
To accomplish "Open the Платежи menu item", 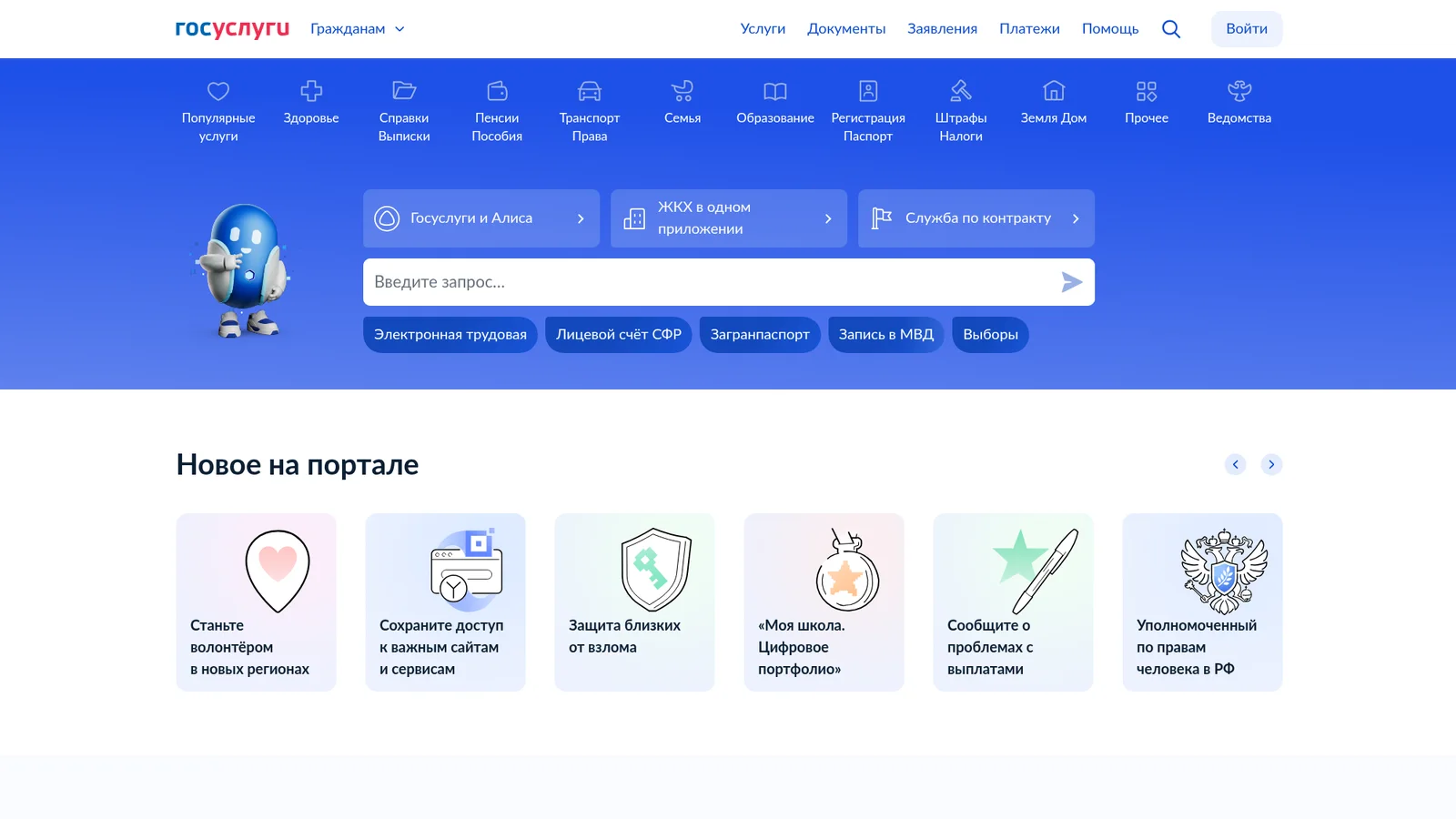I will pos(1029,29).
